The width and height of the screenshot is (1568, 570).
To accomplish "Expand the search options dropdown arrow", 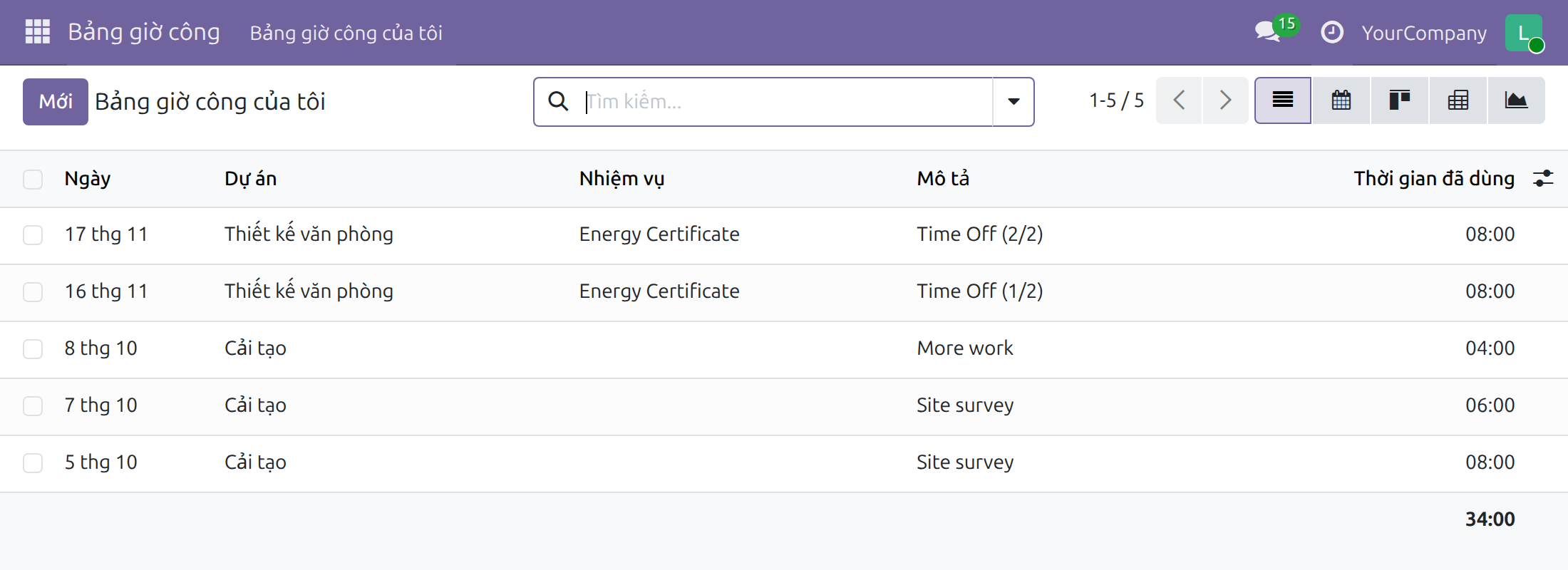I will tap(1013, 102).
